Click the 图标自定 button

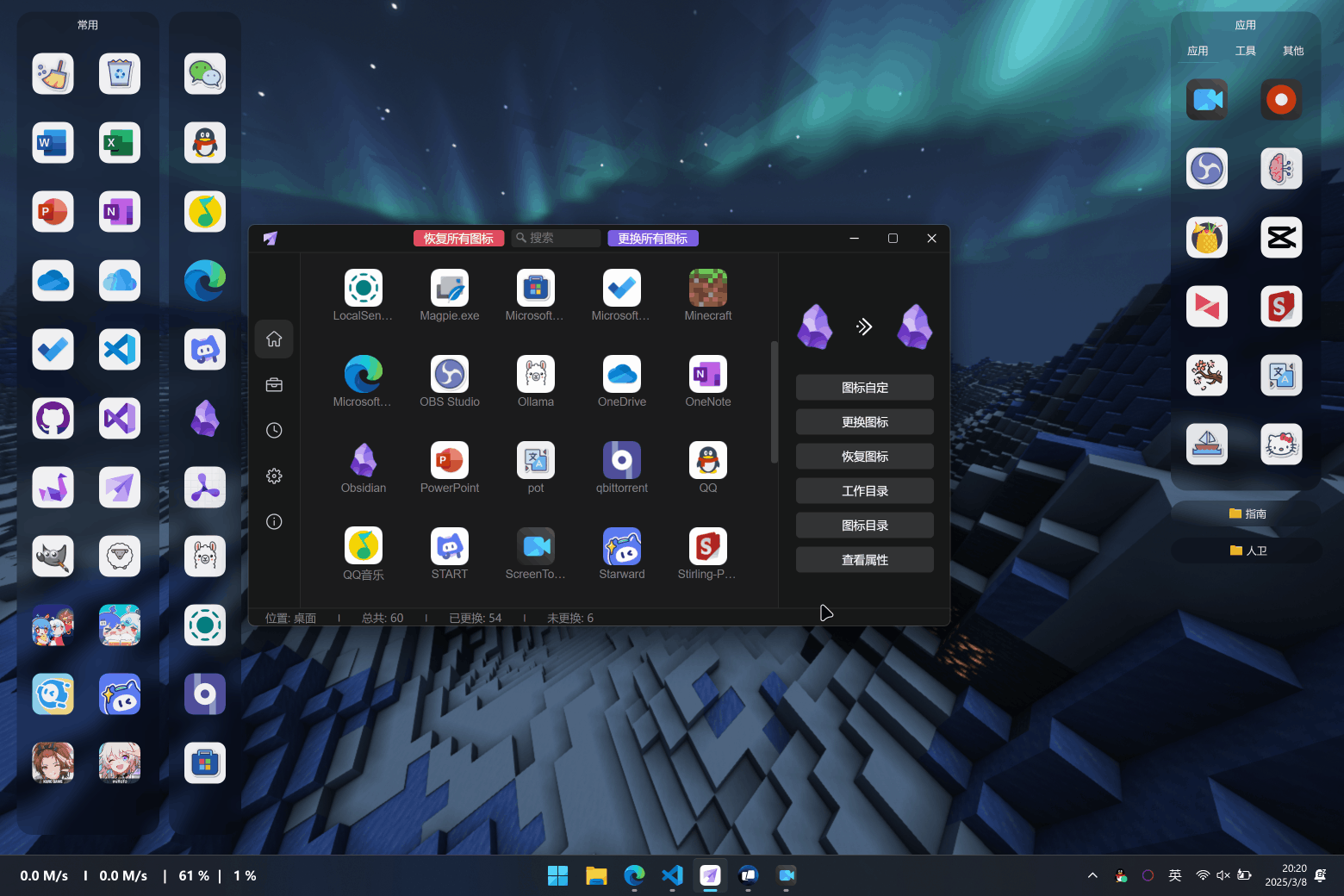pos(865,388)
